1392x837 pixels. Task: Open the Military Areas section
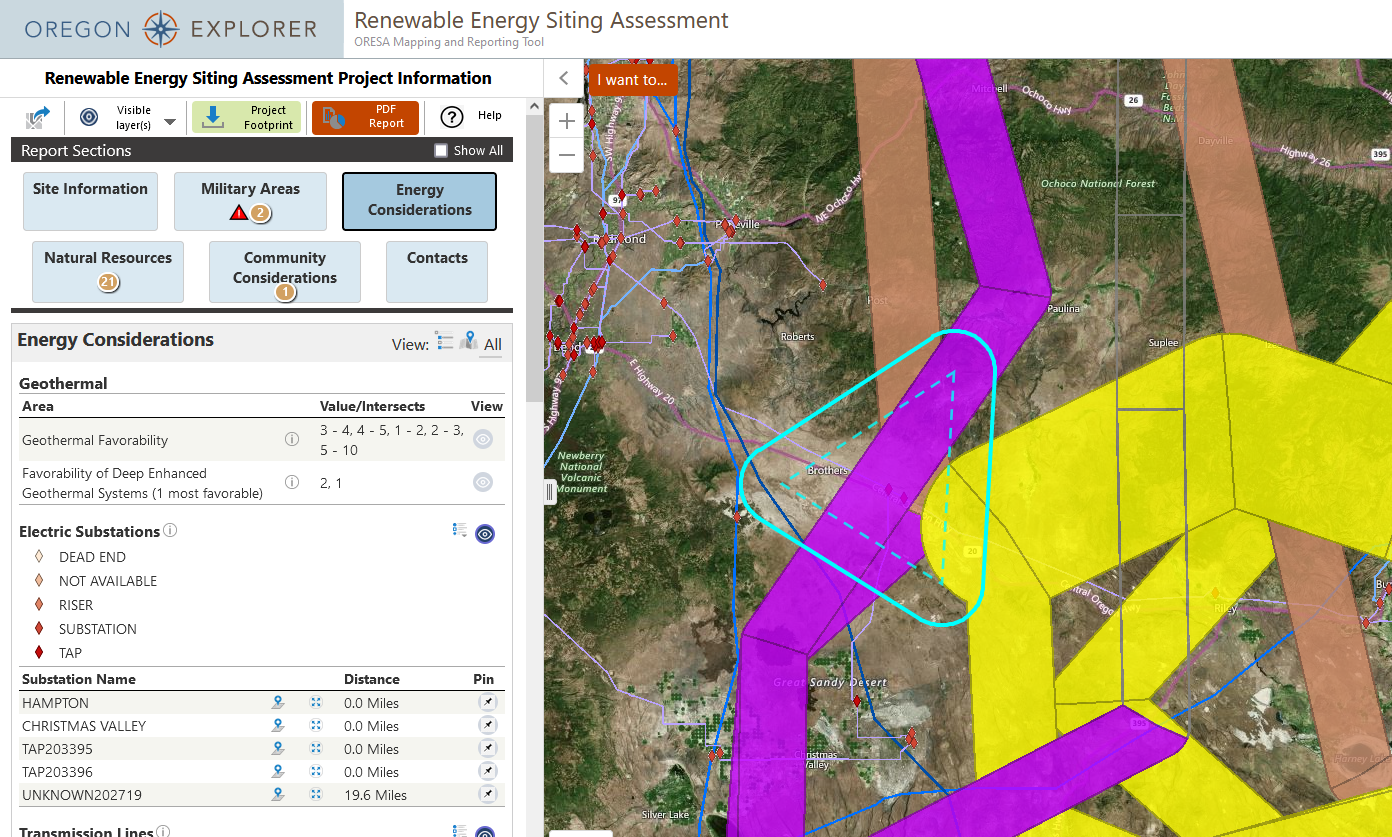(250, 200)
